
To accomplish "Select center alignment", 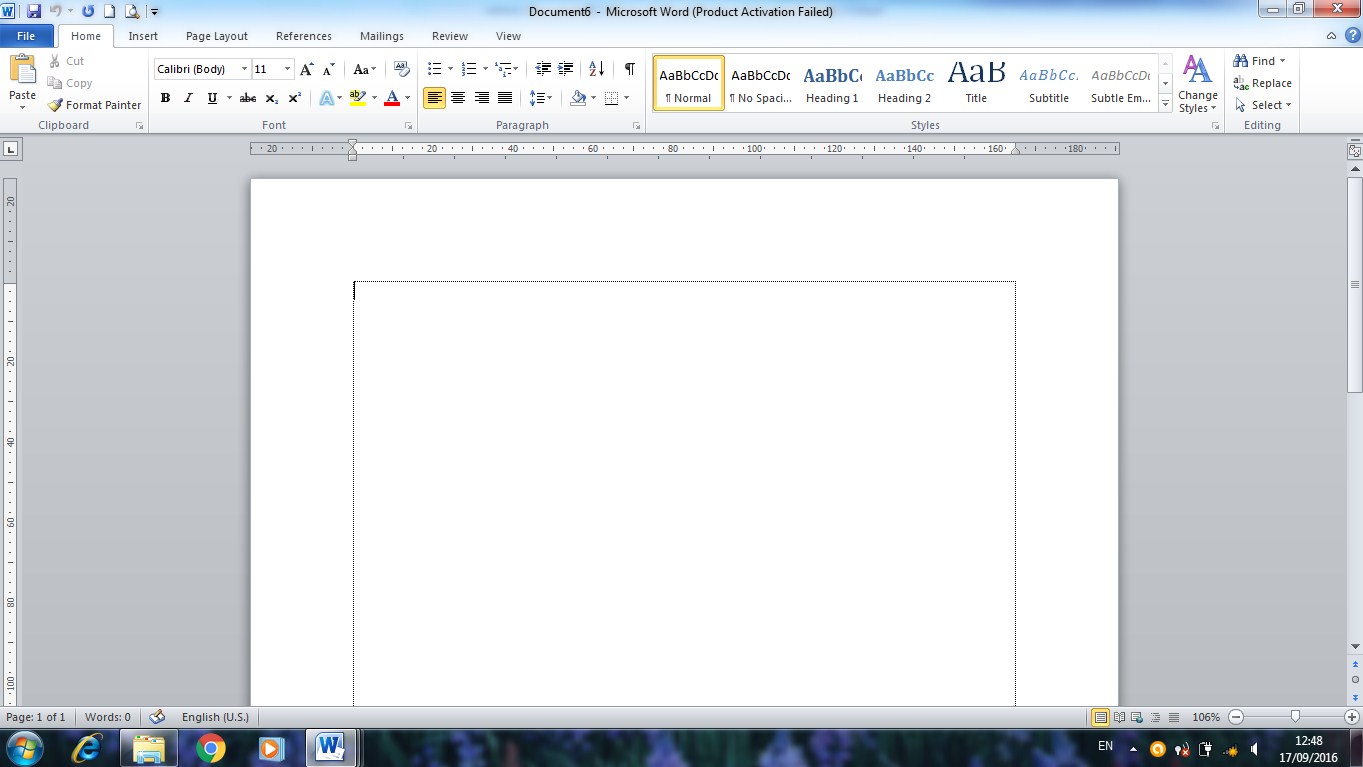I will pos(457,98).
